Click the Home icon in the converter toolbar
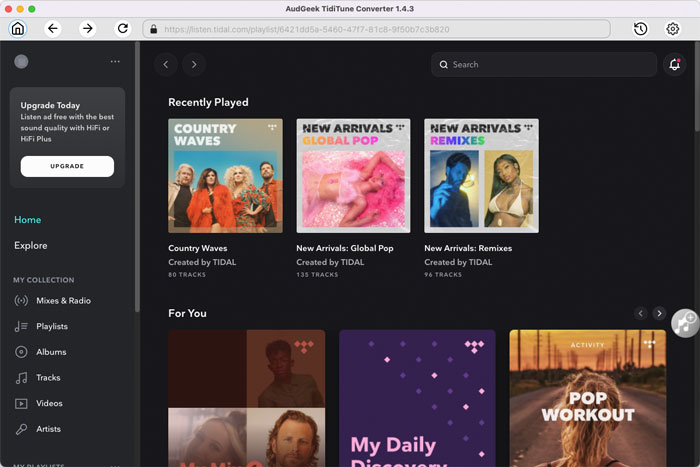Viewport: 700px width, 467px height. [18, 29]
